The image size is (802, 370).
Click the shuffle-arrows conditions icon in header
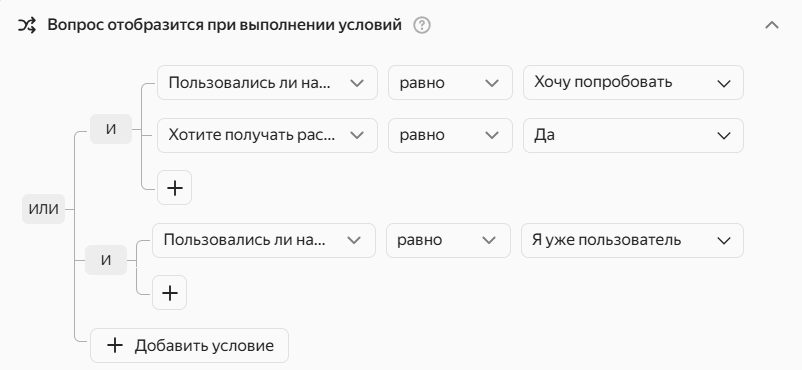tap(27, 25)
